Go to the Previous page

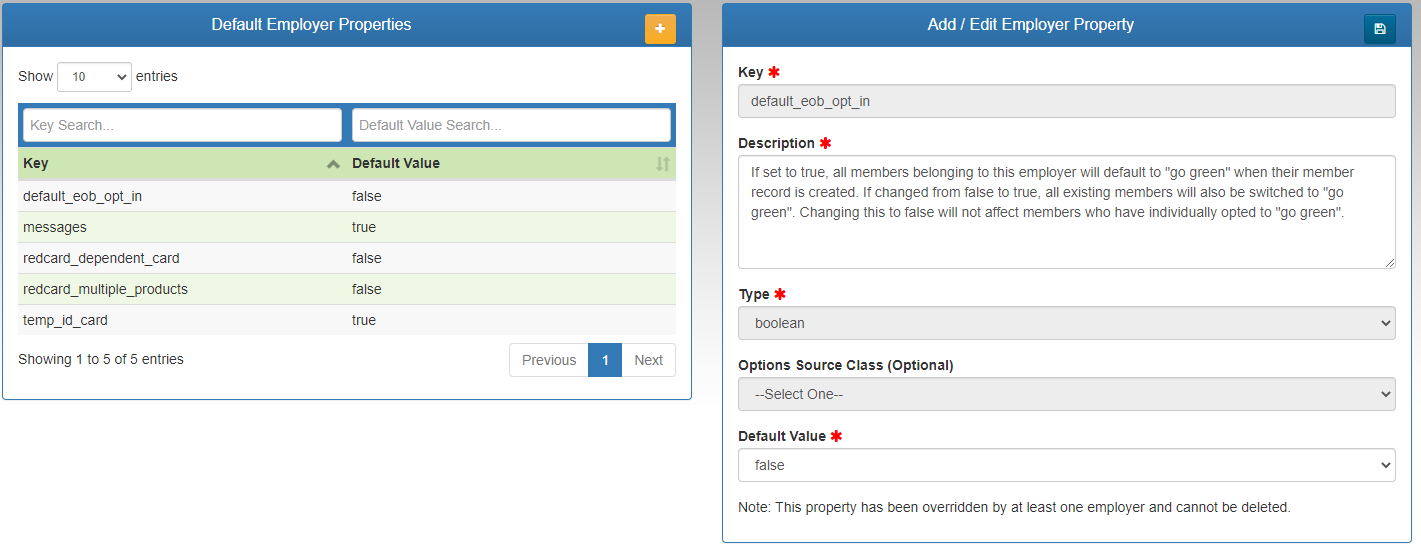tap(549, 360)
